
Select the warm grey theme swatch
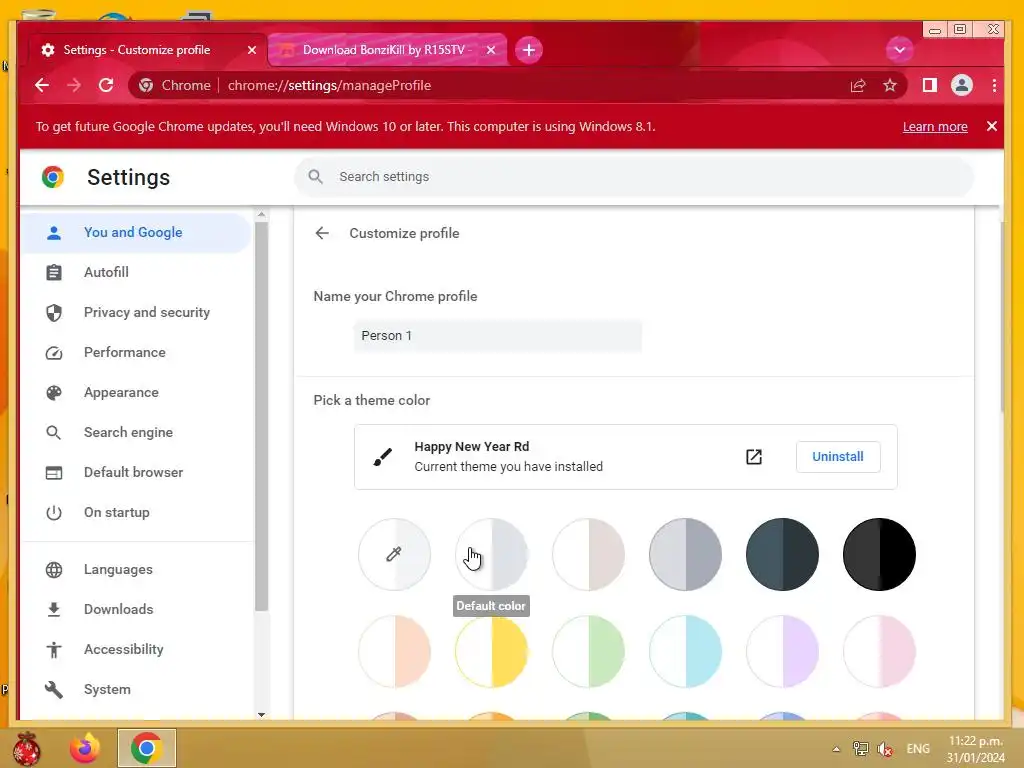588,554
